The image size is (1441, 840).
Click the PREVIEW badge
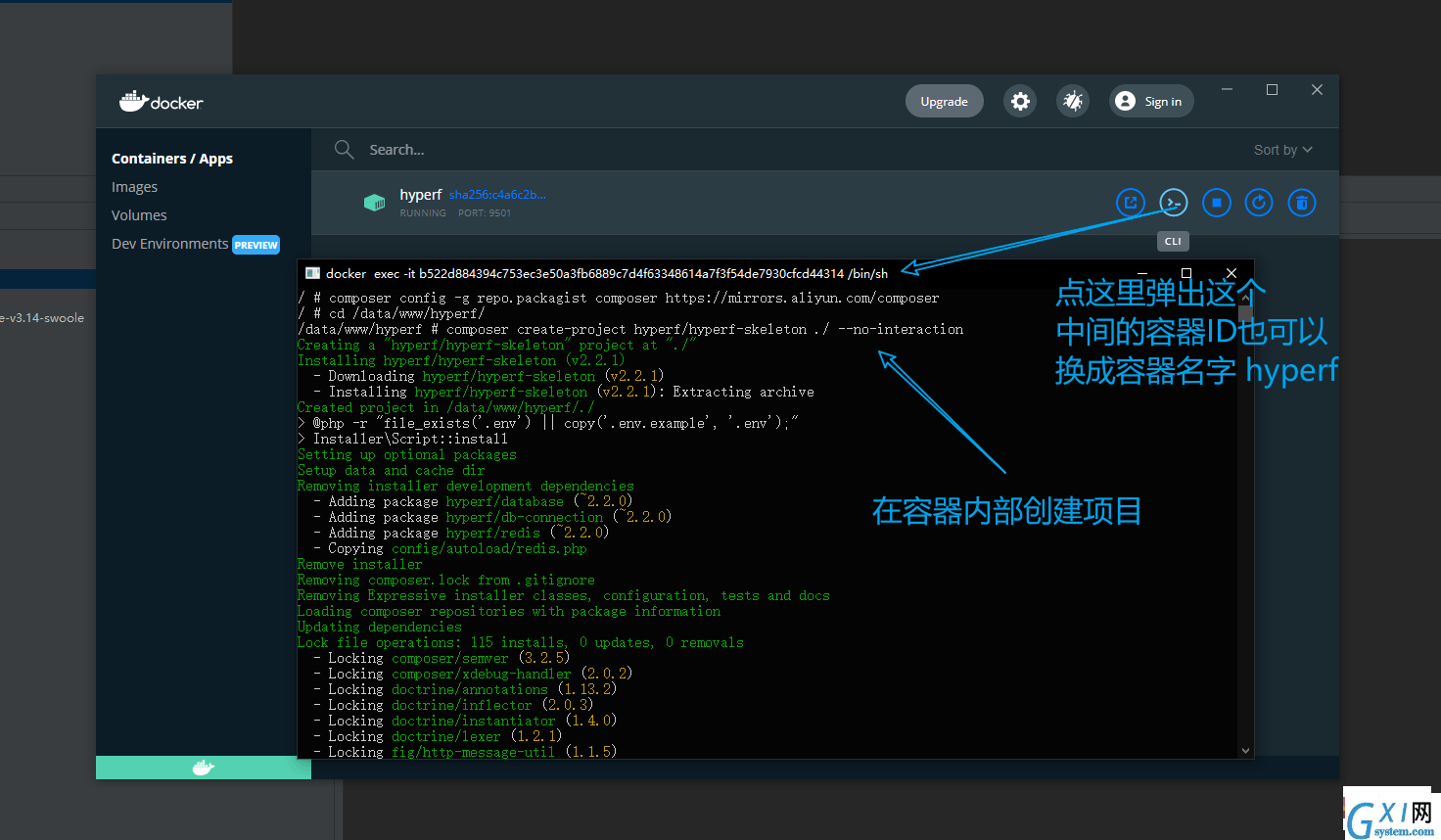(256, 245)
